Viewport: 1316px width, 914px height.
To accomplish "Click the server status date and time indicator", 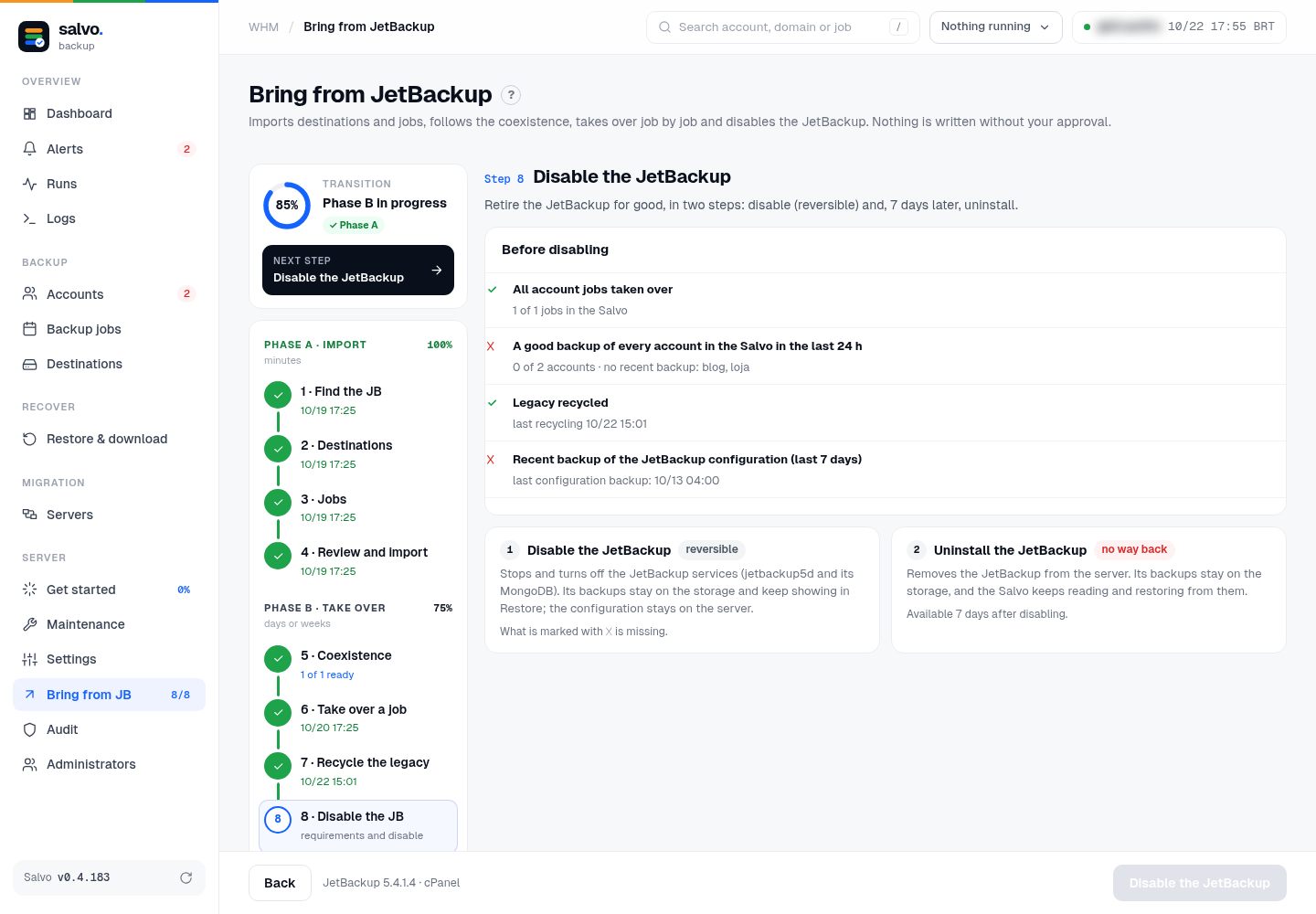I will pos(1179,27).
